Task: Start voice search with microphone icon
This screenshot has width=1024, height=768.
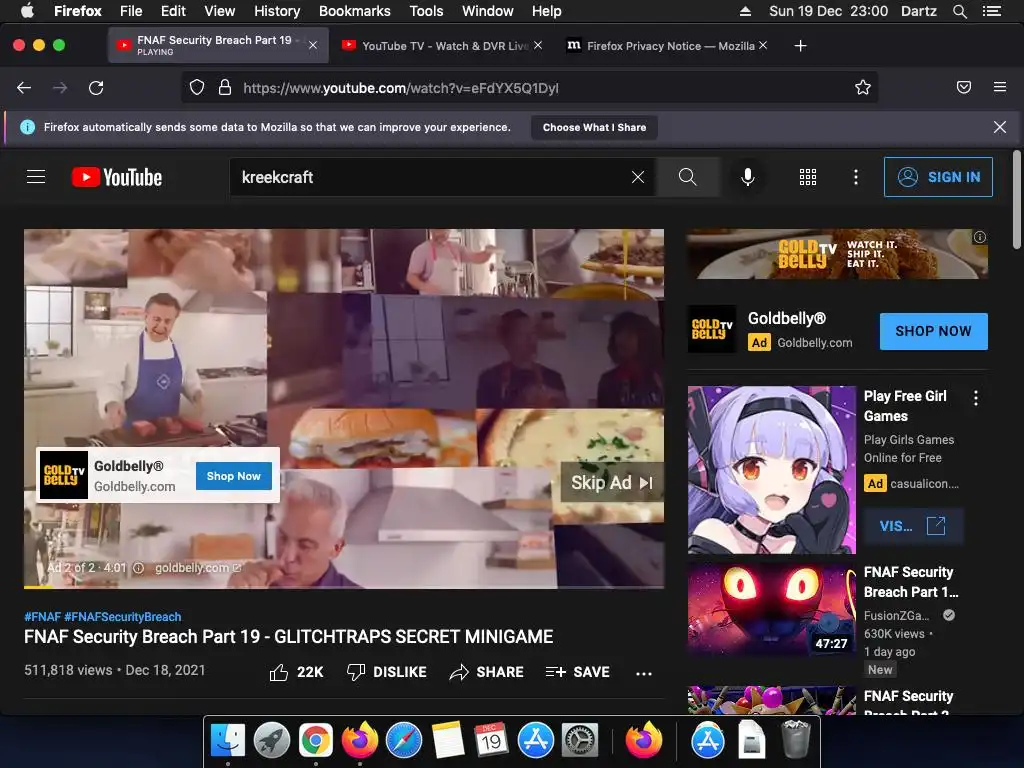Action: 748,177
